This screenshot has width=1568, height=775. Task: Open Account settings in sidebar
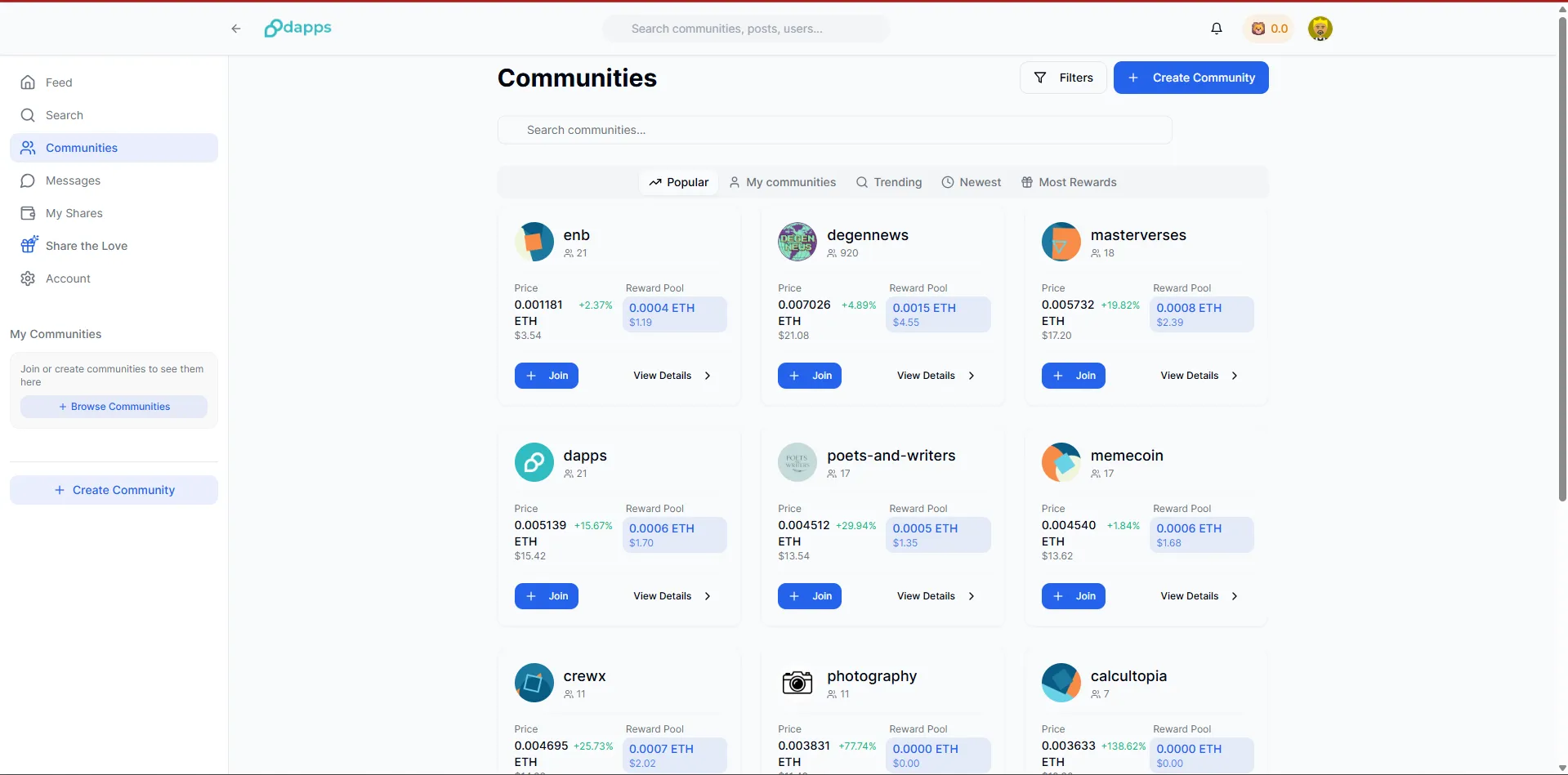(114, 278)
